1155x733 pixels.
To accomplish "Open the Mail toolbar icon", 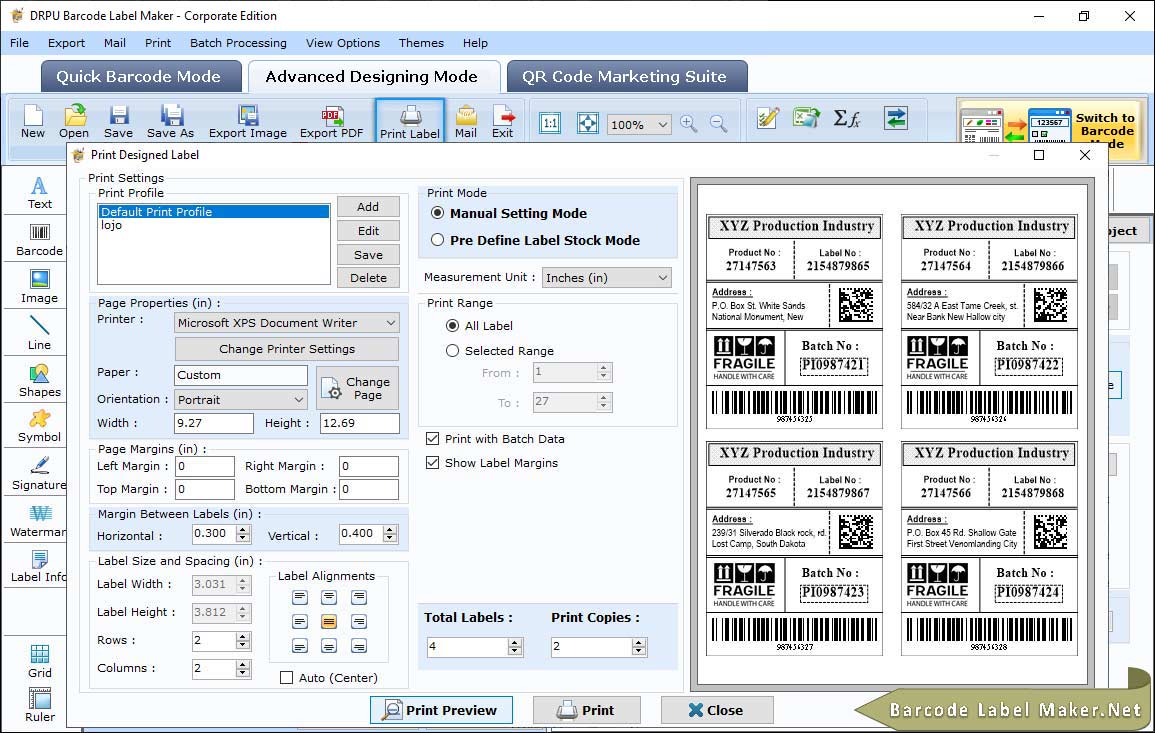I will 466,122.
